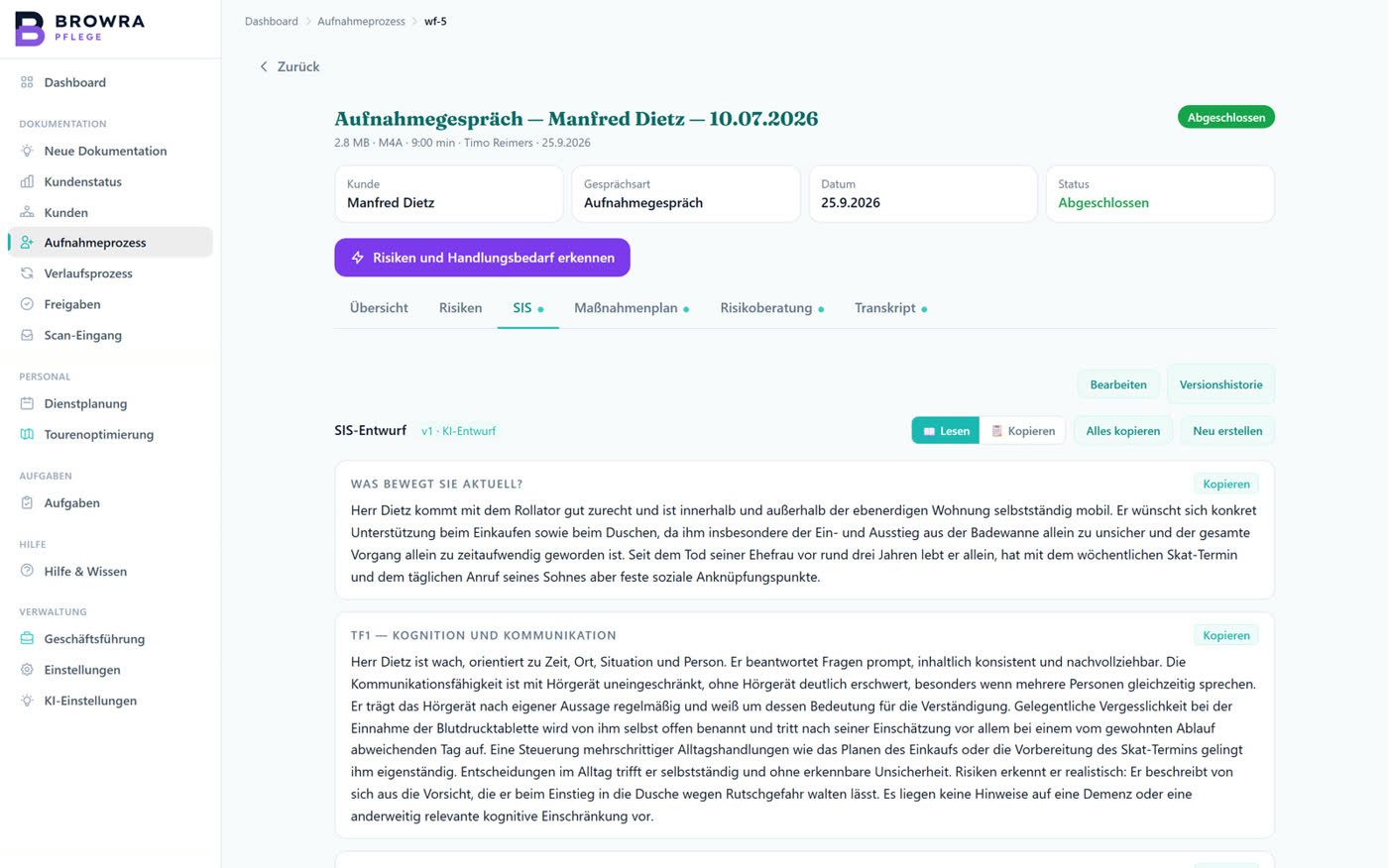
Task: Open the Maßnahmenplan tab
Action: (632, 308)
